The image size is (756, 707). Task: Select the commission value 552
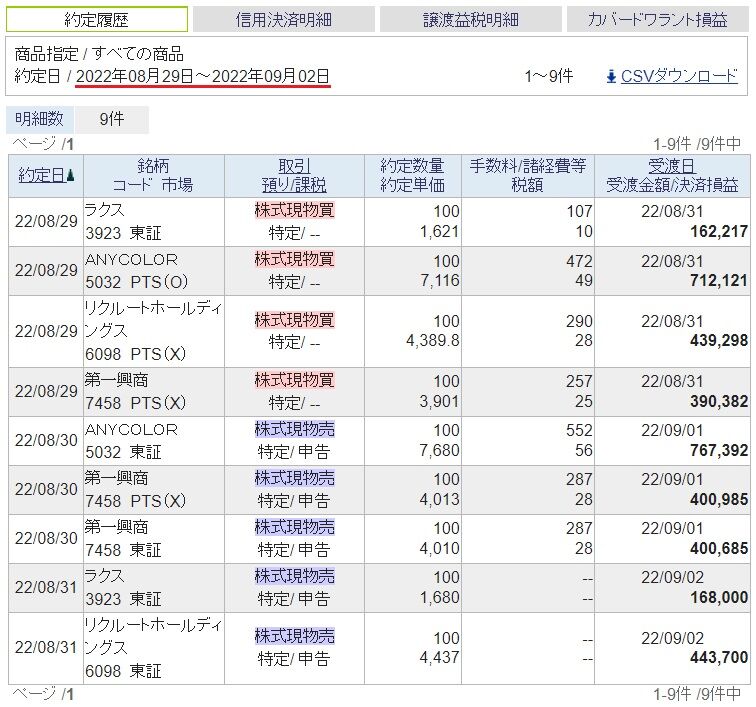579,430
